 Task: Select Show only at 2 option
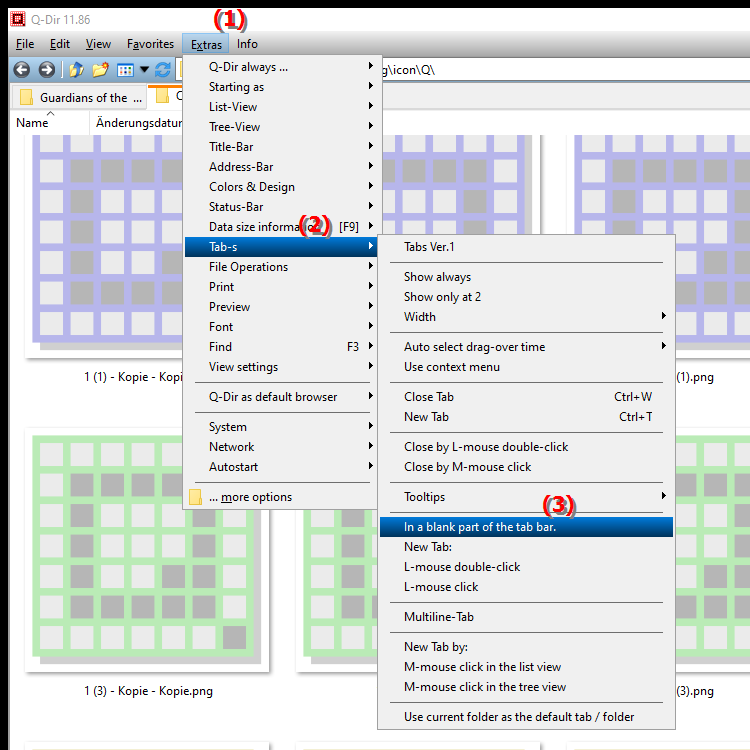(x=526, y=298)
